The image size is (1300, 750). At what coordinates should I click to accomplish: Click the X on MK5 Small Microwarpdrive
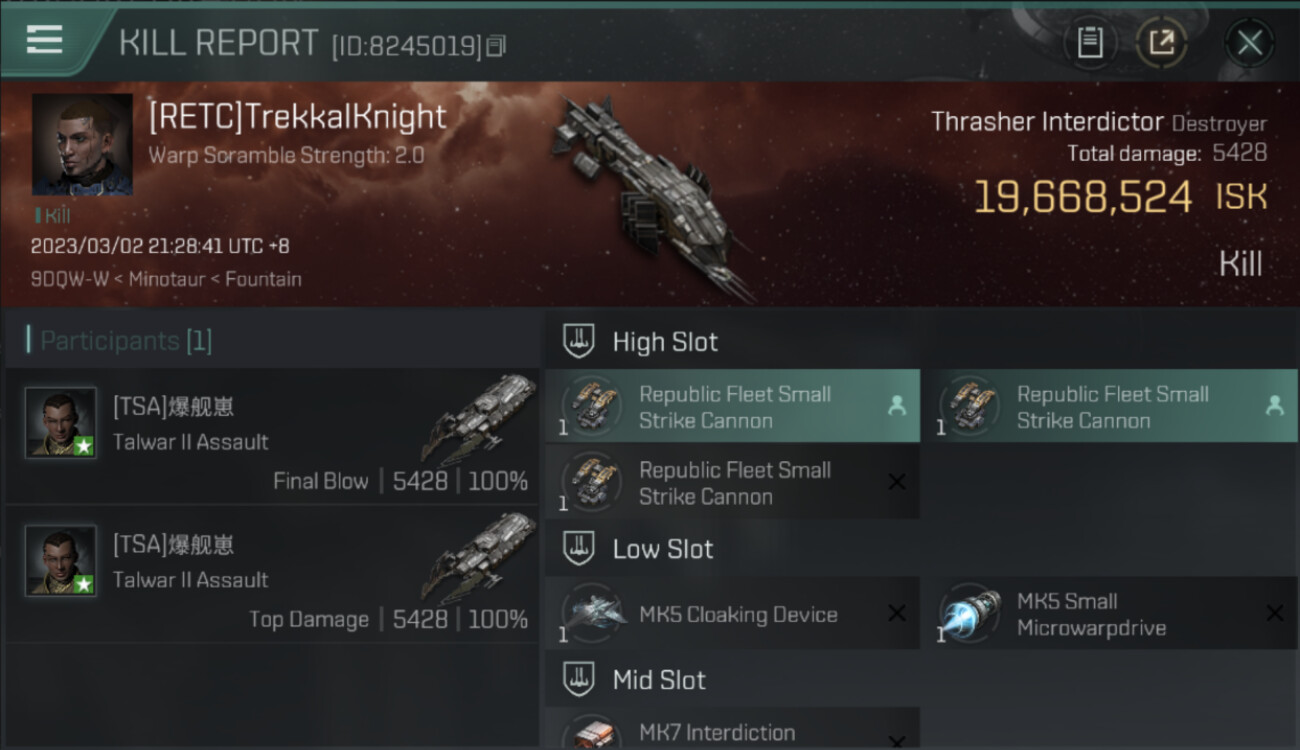1274,613
